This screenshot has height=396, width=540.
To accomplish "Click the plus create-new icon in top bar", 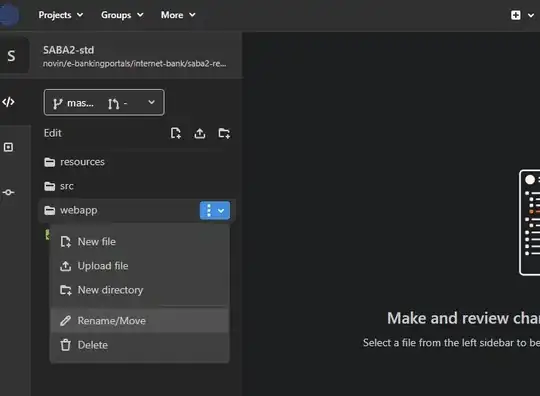I will (x=516, y=15).
